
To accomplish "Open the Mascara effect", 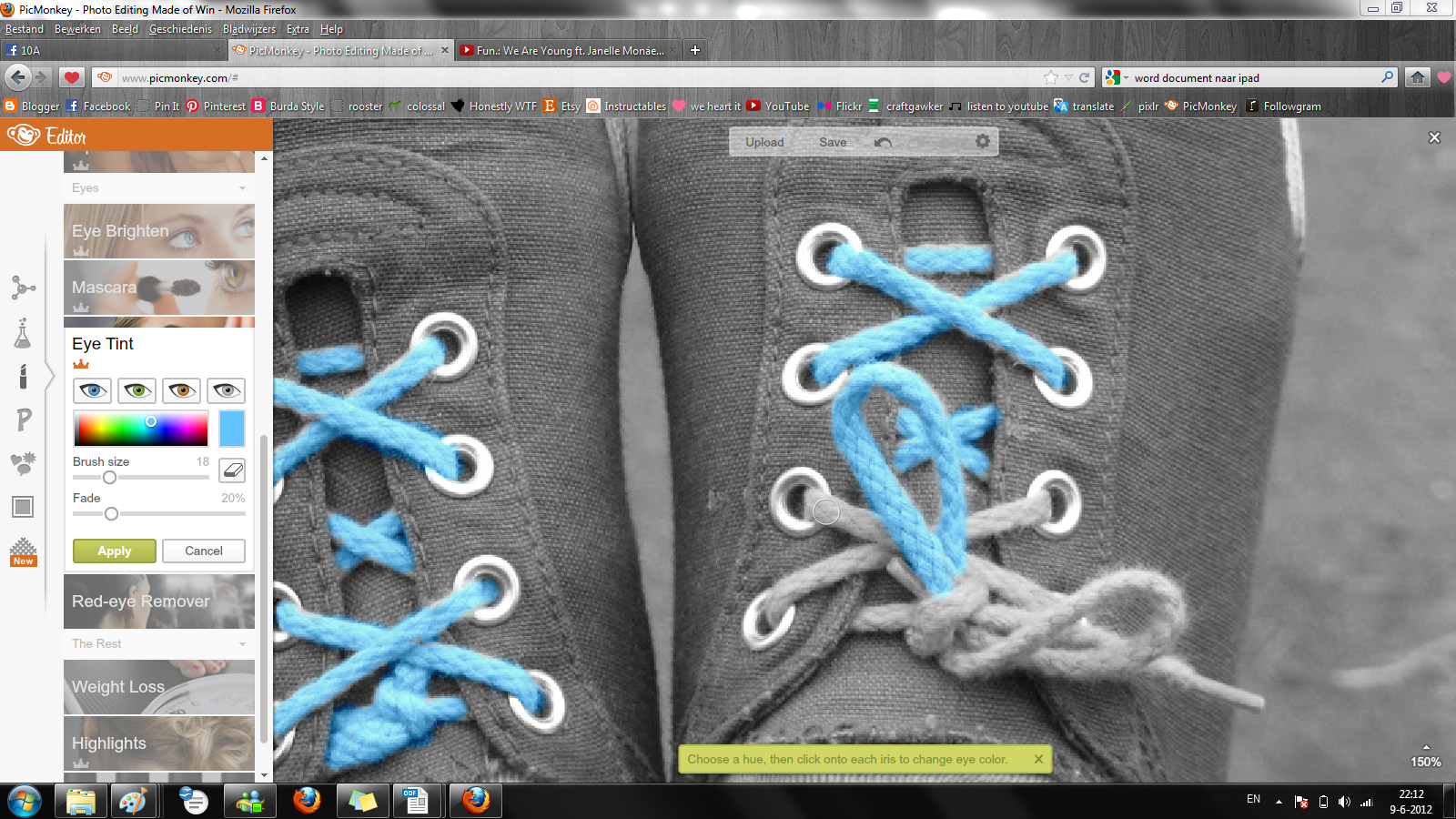I will point(159,288).
